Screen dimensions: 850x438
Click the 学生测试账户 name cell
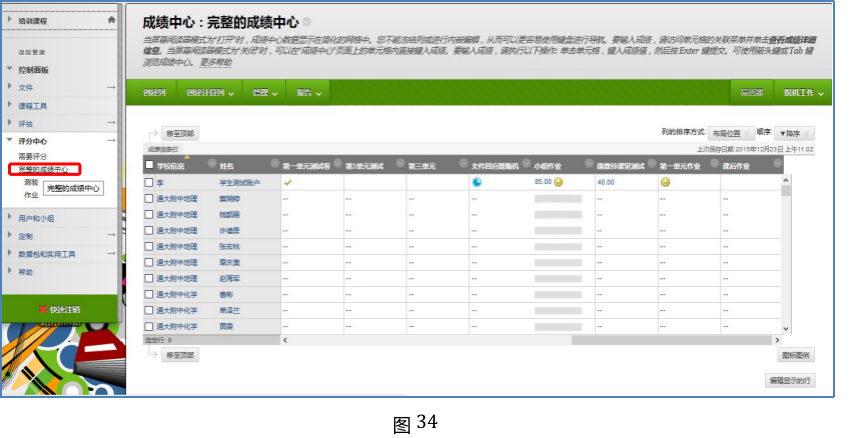[x=240, y=183]
